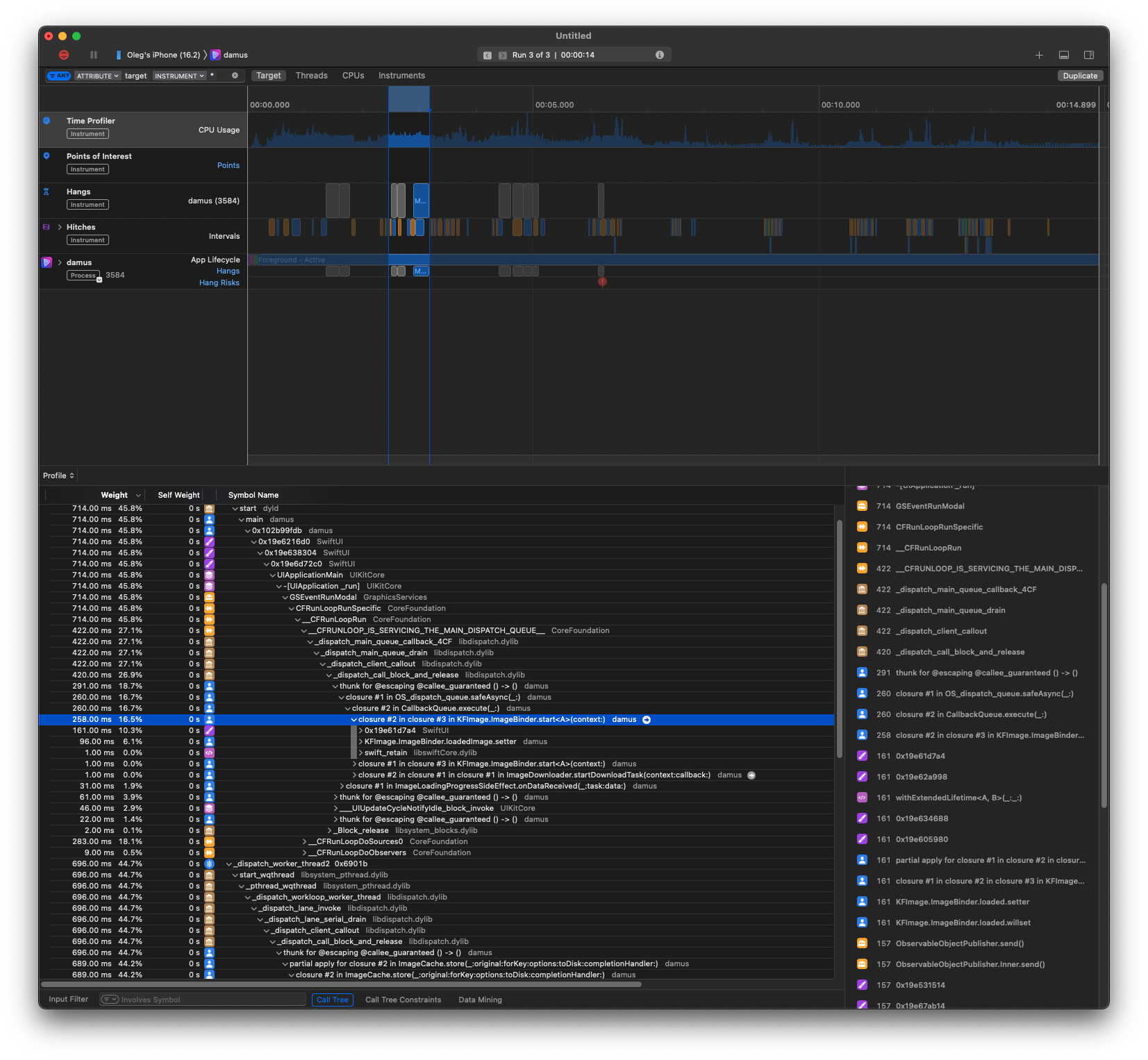
Task: Switch to the Instruments tab
Action: tap(401, 76)
